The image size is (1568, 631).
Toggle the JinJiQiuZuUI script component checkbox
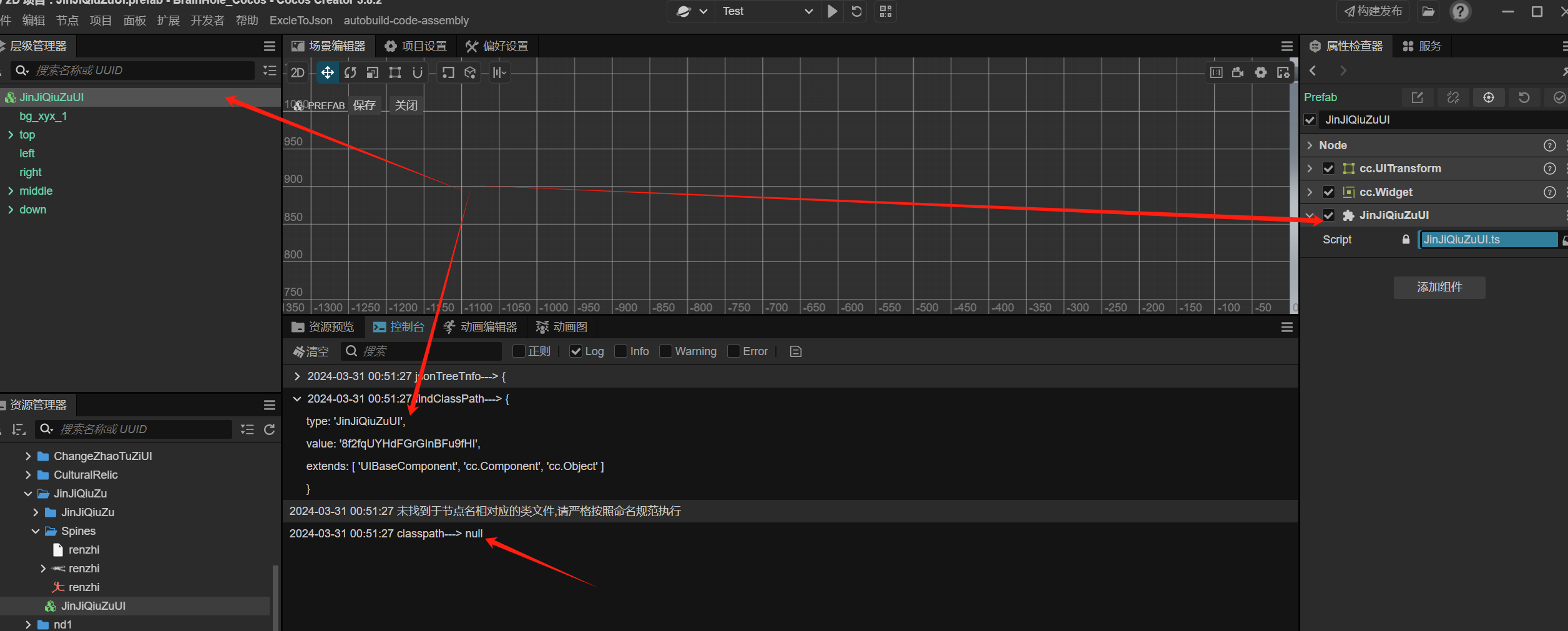tap(1329, 215)
